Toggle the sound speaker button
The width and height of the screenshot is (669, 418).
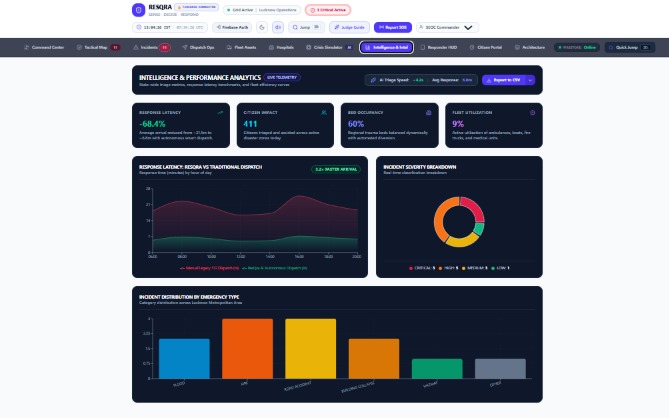[278, 27]
